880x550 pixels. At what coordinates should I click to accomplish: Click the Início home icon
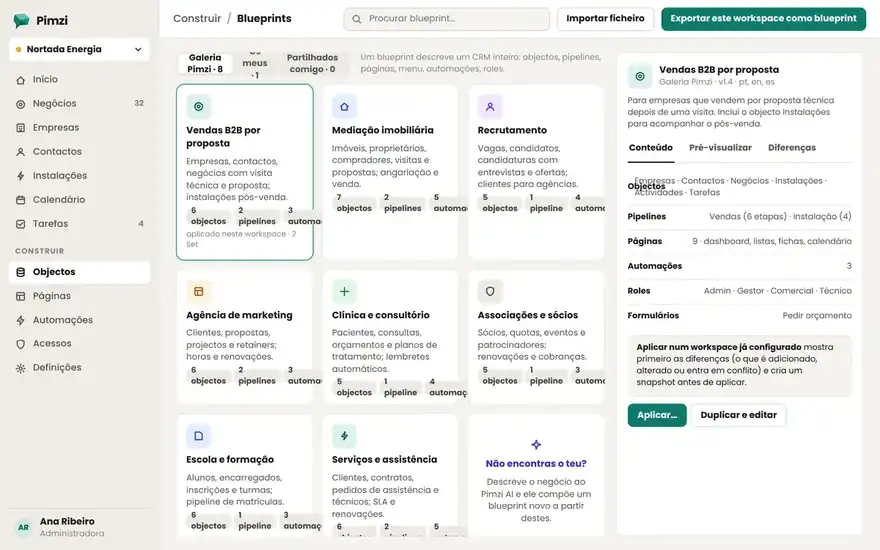pos(21,80)
